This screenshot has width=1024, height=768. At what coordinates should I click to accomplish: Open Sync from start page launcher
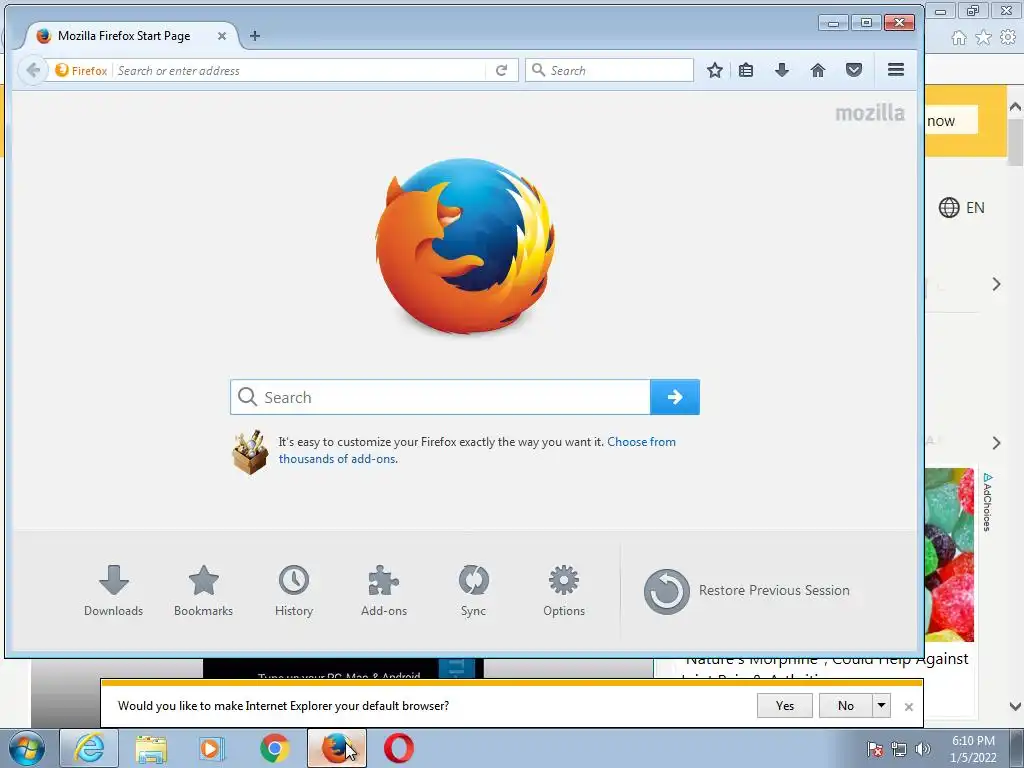pos(473,590)
